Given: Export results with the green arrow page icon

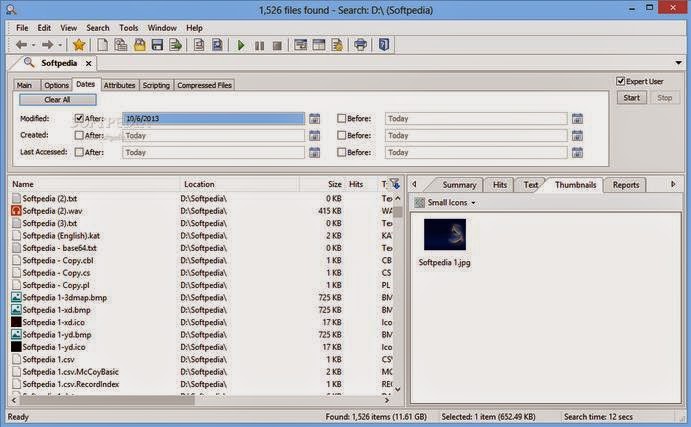Looking at the screenshot, I should coord(175,45).
